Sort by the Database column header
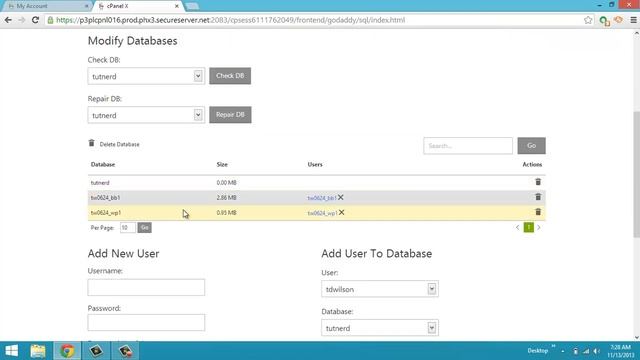Image resolution: width=640 pixels, height=360 pixels. 103,164
